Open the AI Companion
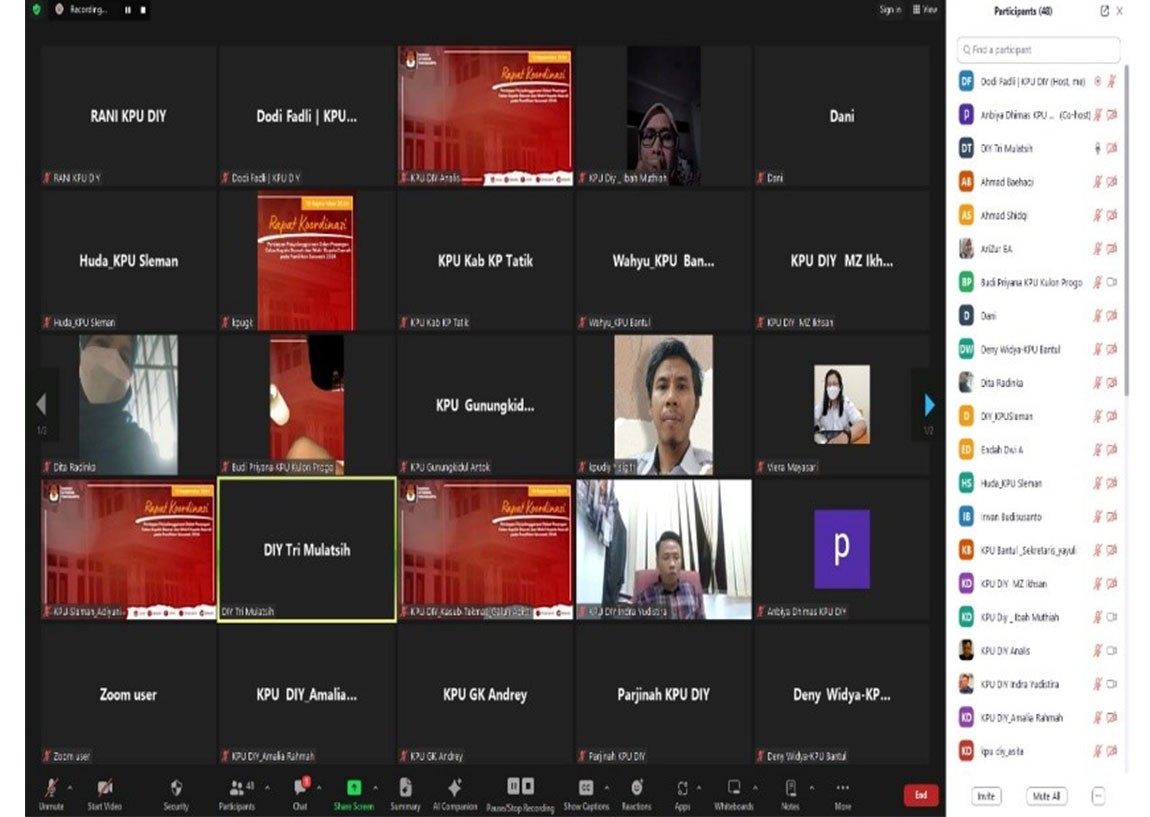Screen dimensions: 1150x817 click(455, 788)
